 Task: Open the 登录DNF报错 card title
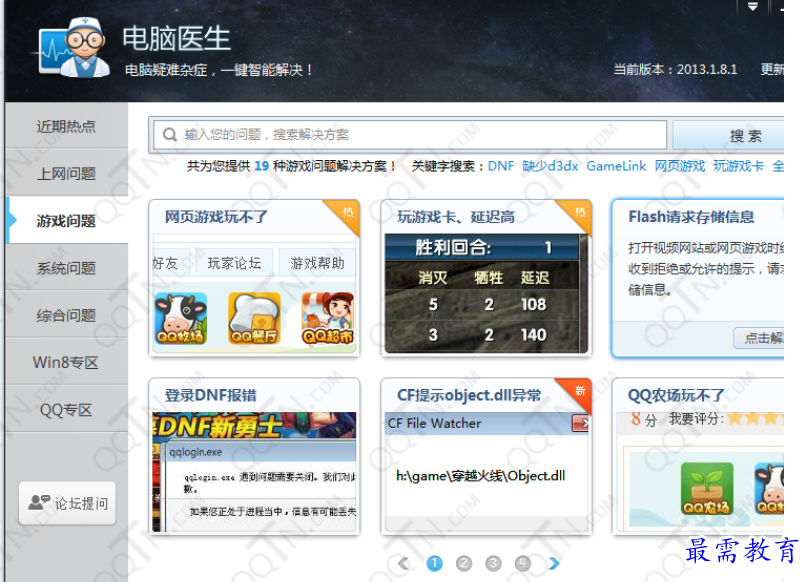point(210,395)
